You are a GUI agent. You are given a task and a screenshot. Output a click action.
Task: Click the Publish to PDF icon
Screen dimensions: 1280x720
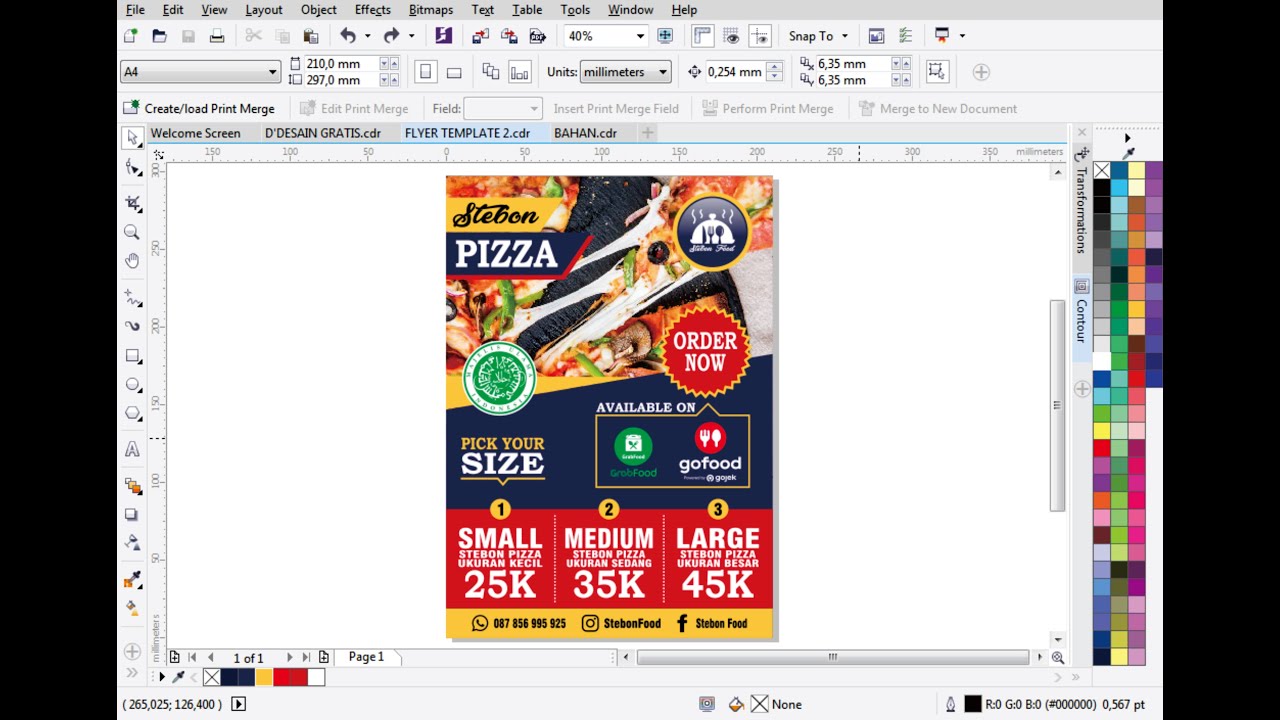pos(537,36)
